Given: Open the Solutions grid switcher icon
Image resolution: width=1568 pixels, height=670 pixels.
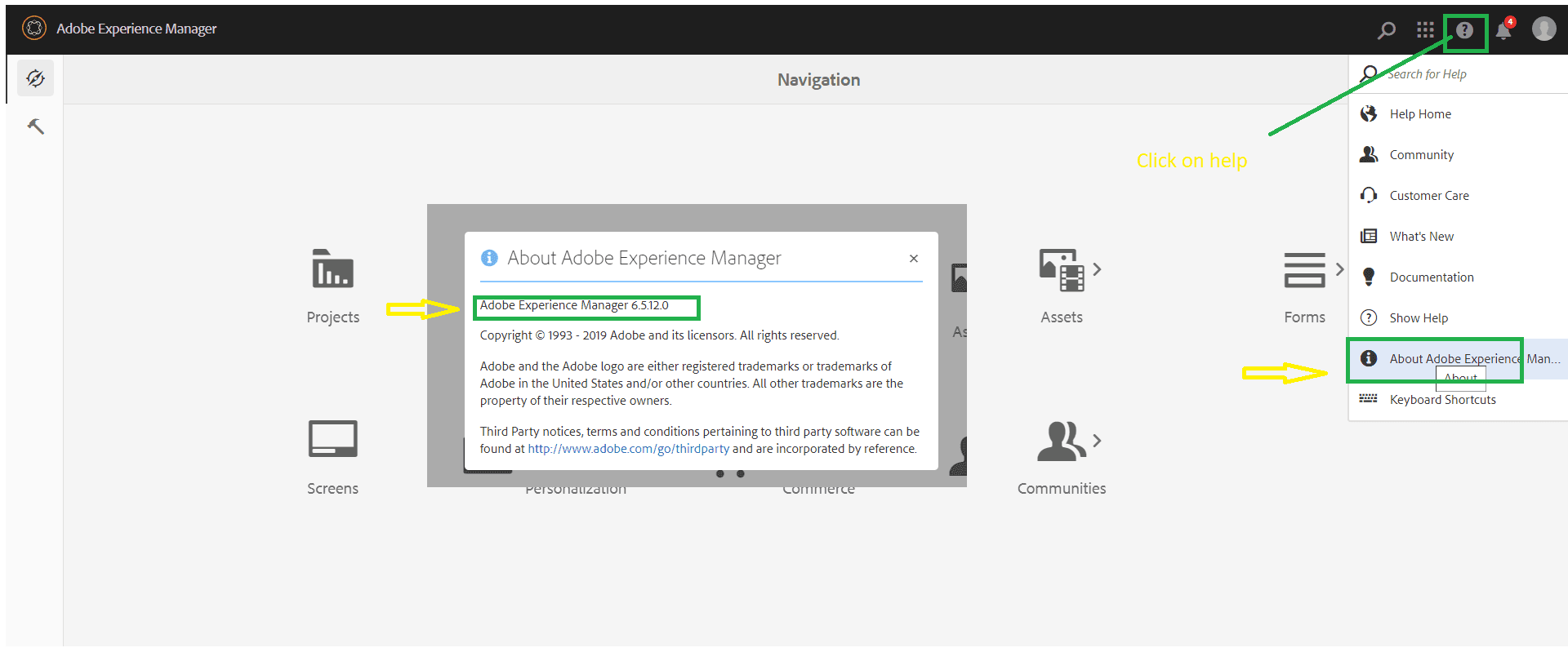Looking at the screenshot, I should coord(1425,30).
